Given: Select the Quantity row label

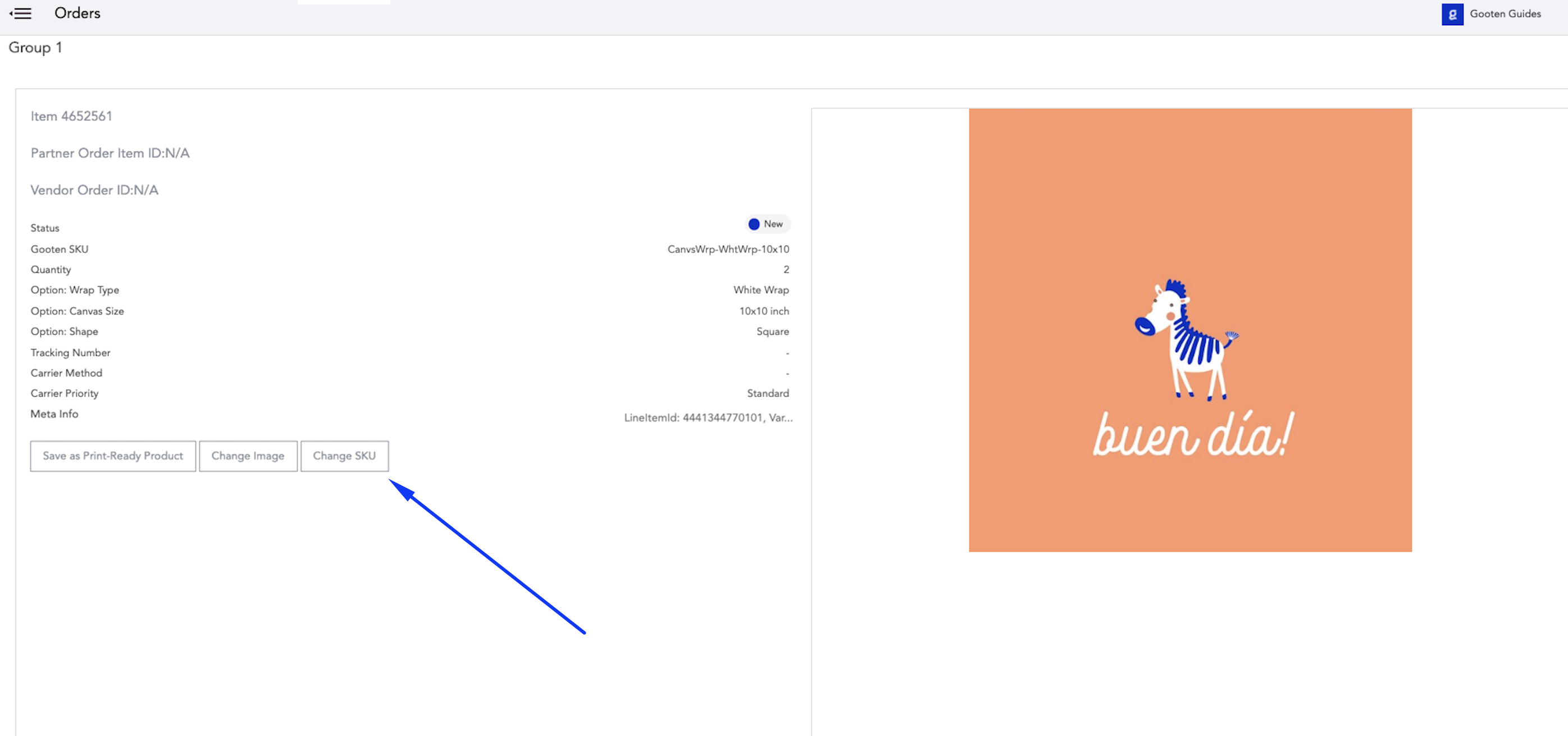Looking at the screenshot, I should [x=51, y=270].
